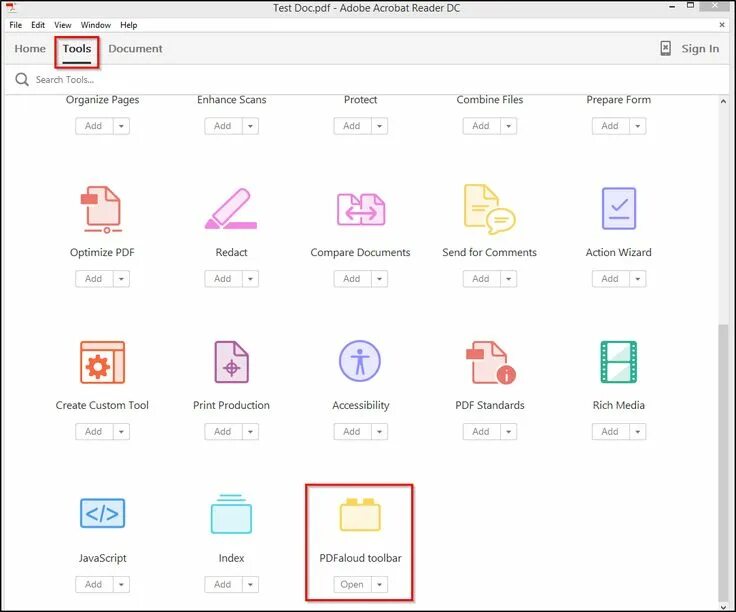Expand the Optimize PDF Add dropdown arrow
This screenshot has height=612, width=736.
pos(121,279)
